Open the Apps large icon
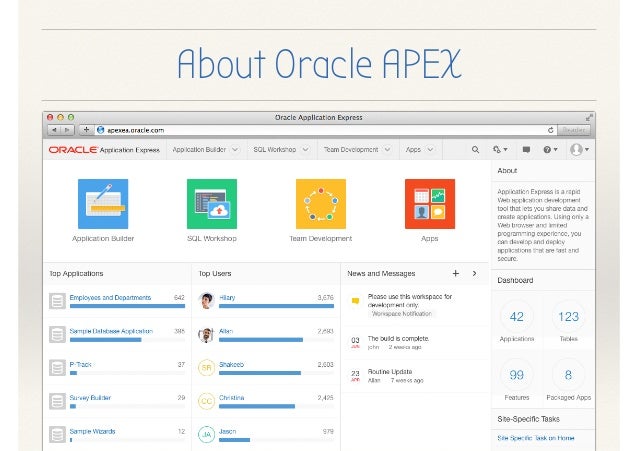Image resolution: width=638 pixels, height=451 pixels. (x=429, y=204)
